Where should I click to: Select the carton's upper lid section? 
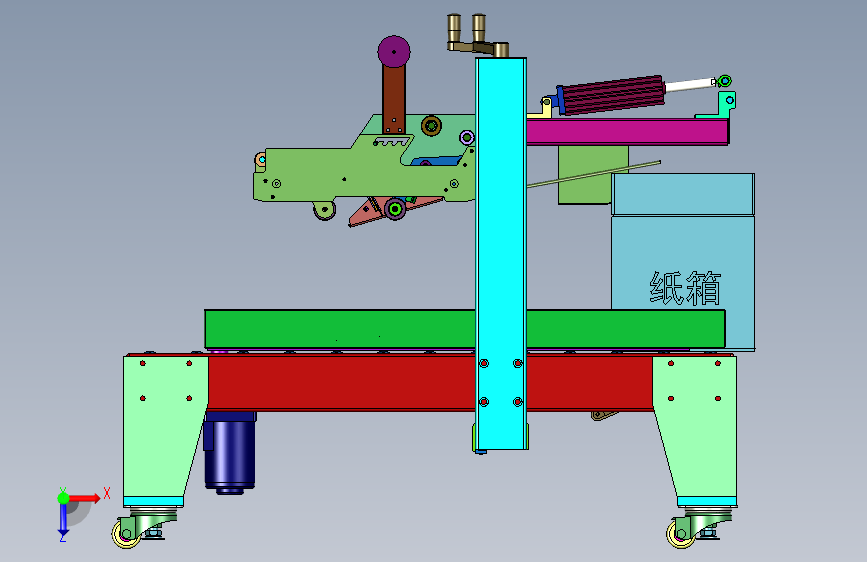[x=683, y=194]
